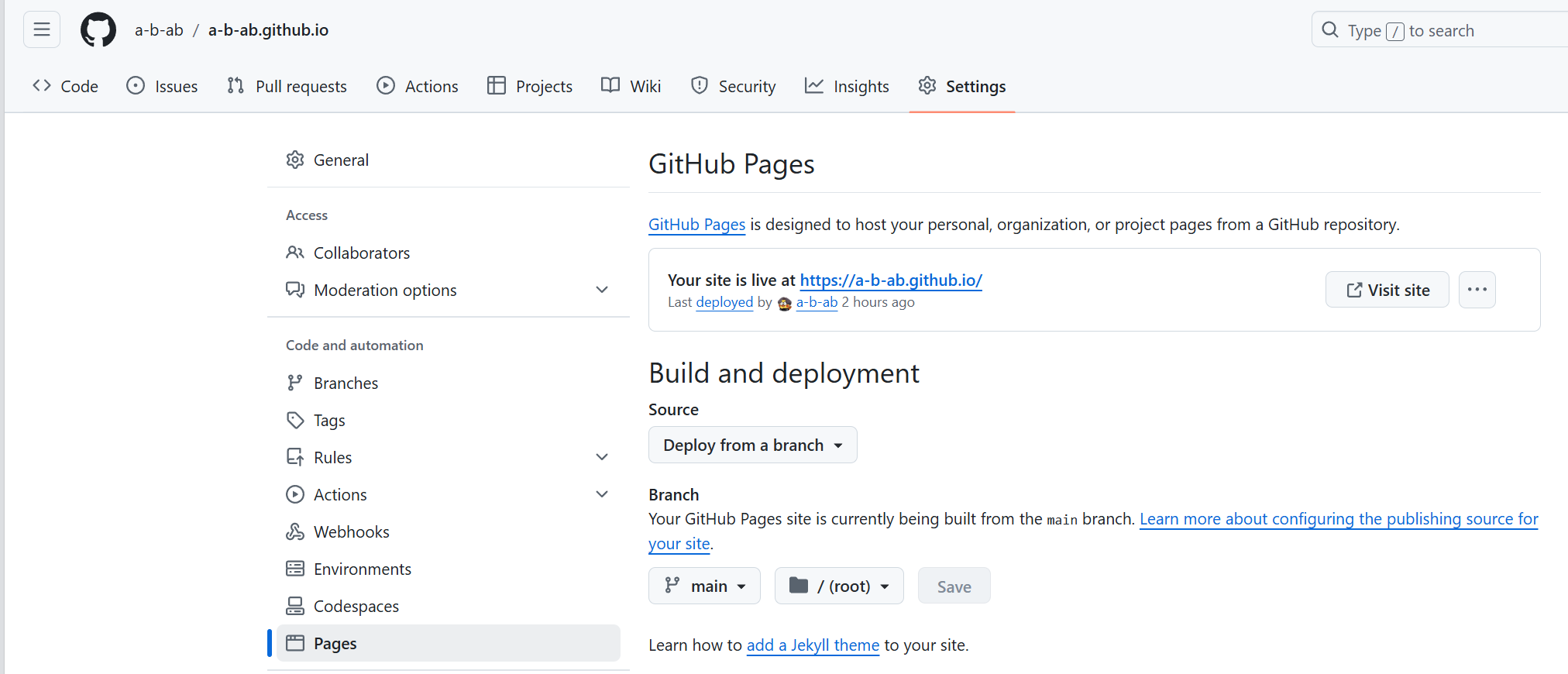1568x674 pixels.
Task: Expand the sidebar Actions chevron
Action: click(602, 494)
